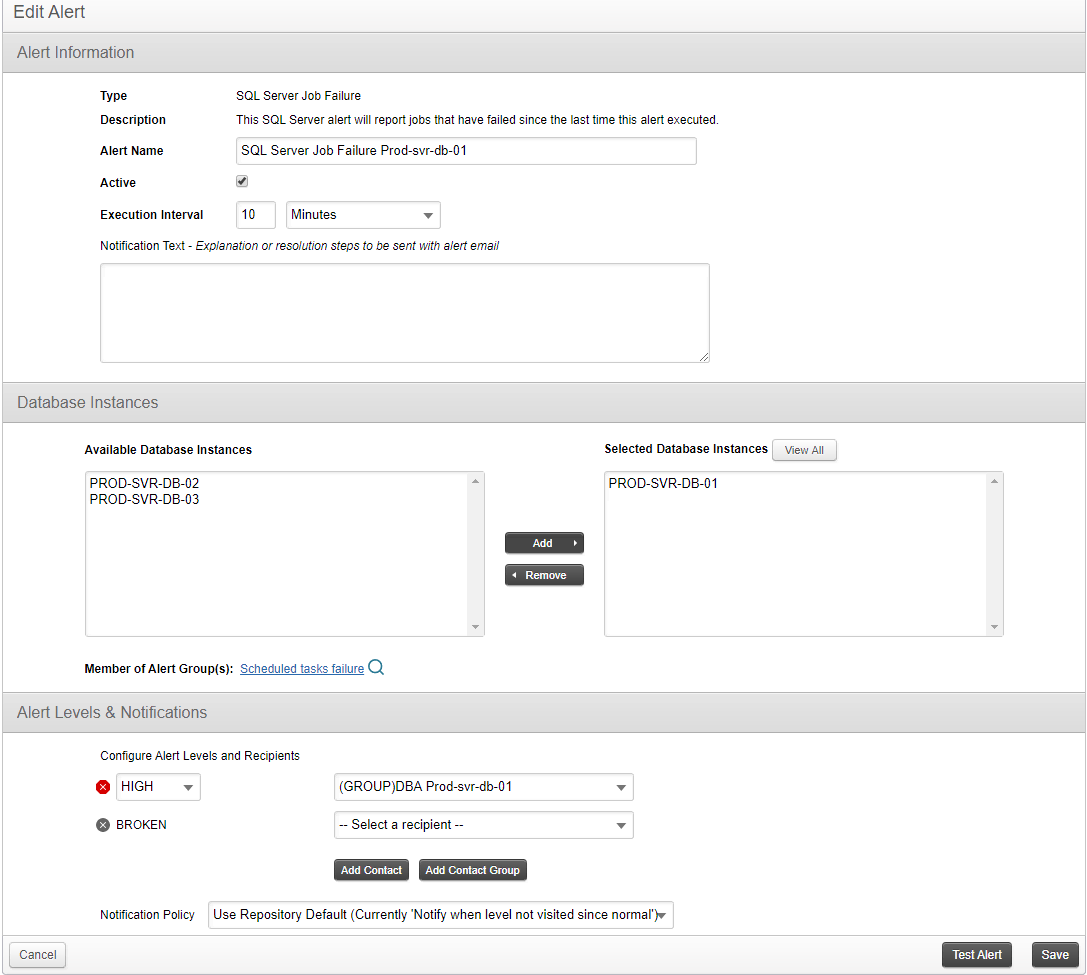Viewport: 1087px width, 975px height.
Task: Click the Alert Levels & Notifications header
Action: pos(544,713)
